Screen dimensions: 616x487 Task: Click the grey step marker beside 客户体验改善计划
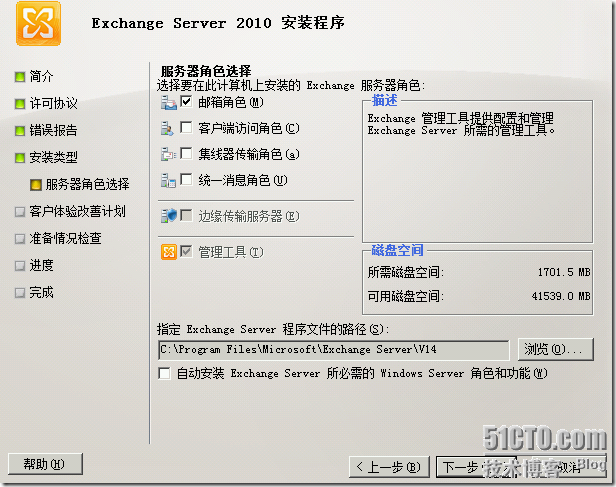(20, 212)
